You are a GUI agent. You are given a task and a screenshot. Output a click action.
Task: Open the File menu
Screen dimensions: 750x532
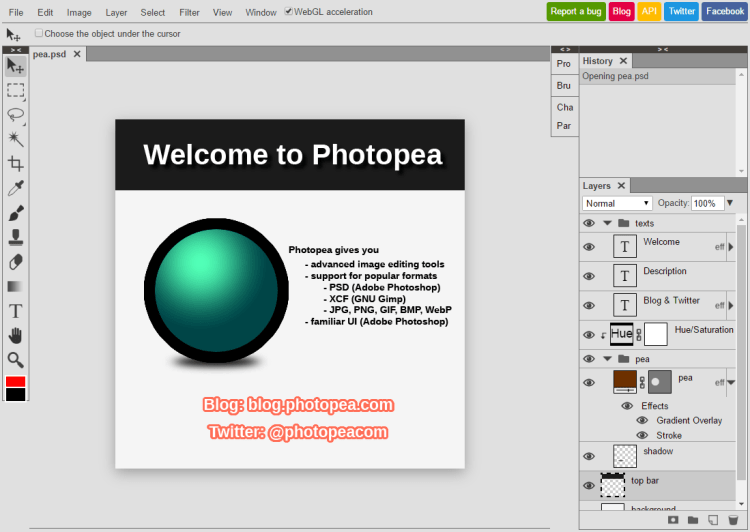16,12
